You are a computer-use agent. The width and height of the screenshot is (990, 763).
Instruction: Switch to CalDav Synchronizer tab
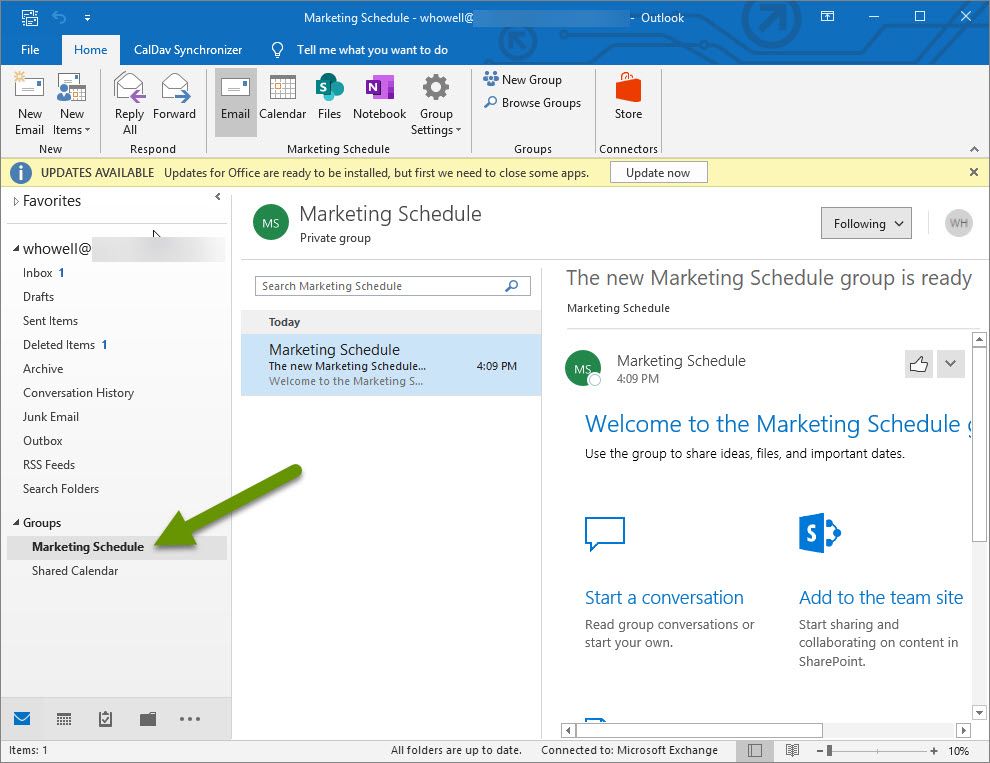188,50
